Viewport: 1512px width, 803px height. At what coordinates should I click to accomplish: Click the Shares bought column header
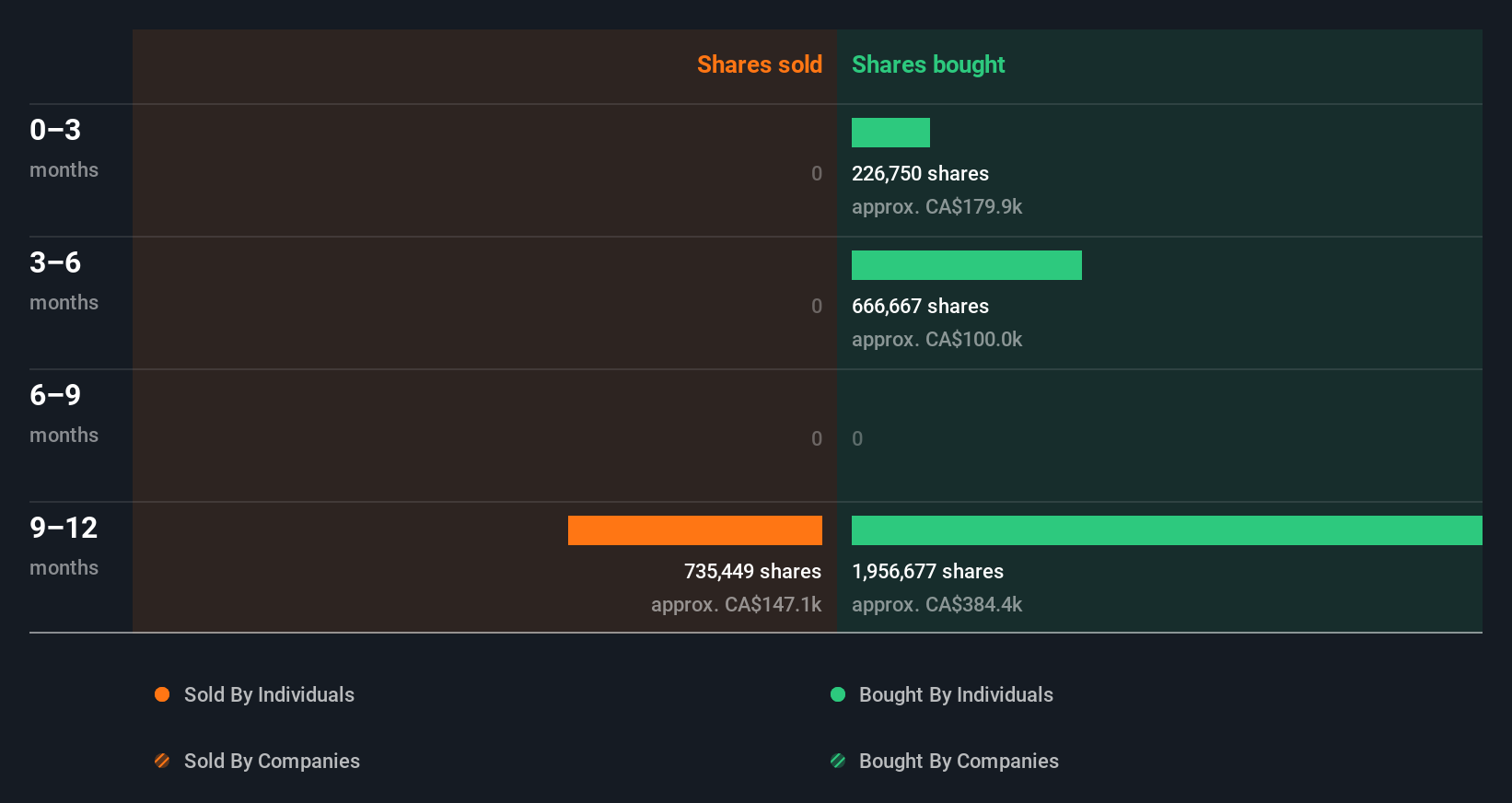[928, 64]
